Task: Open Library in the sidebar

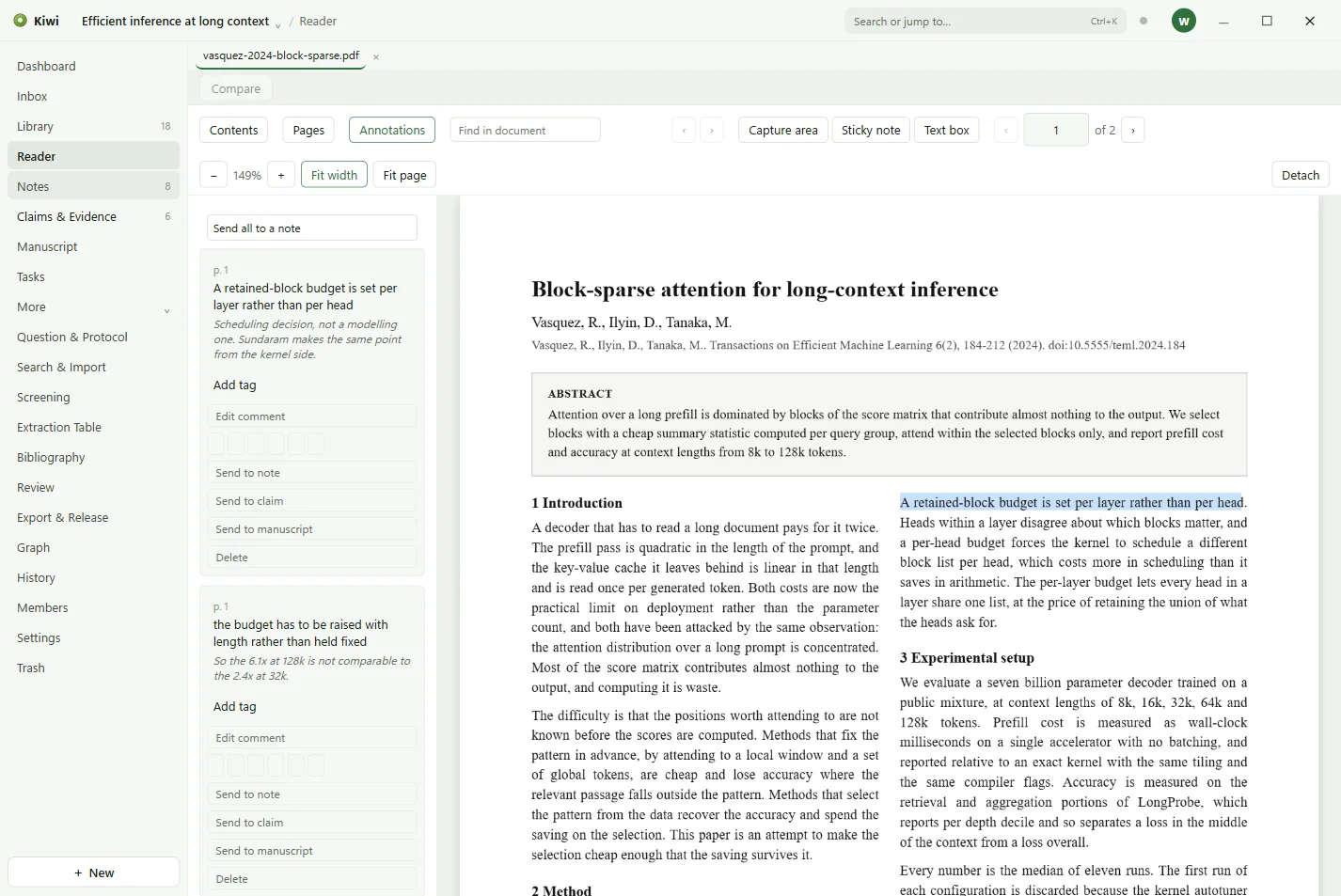Action: pos(93,126)
